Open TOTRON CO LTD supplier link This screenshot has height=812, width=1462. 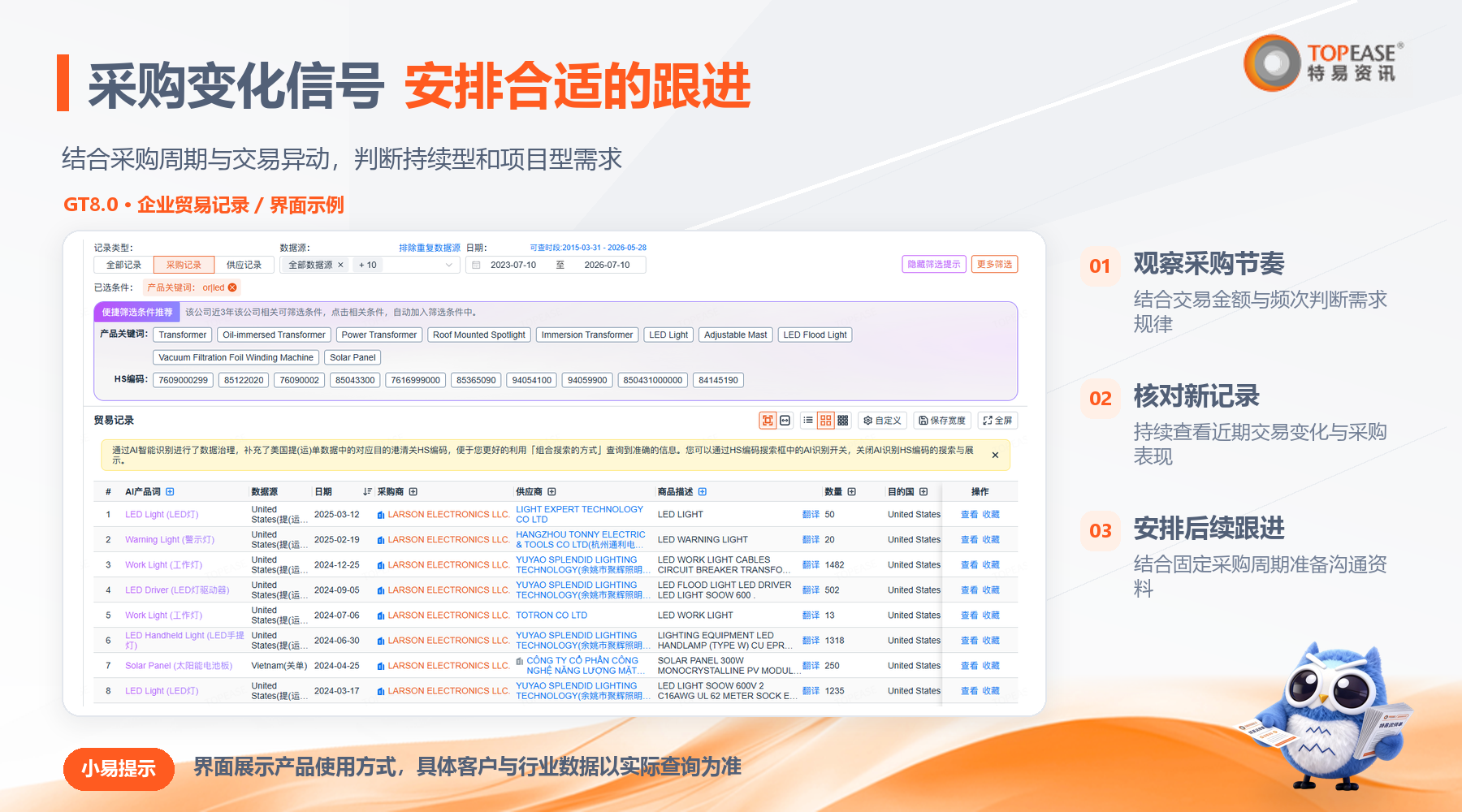coord(551,615)
